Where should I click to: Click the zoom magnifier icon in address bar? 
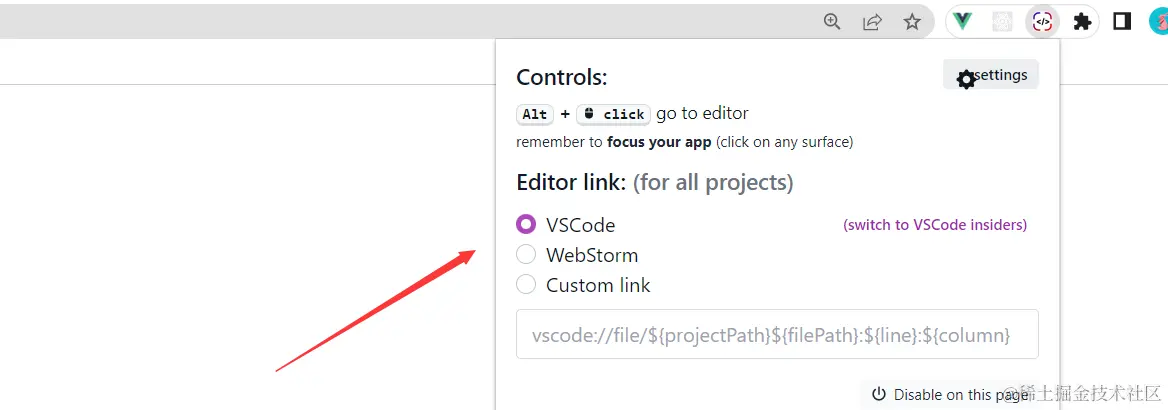[832, 21]
